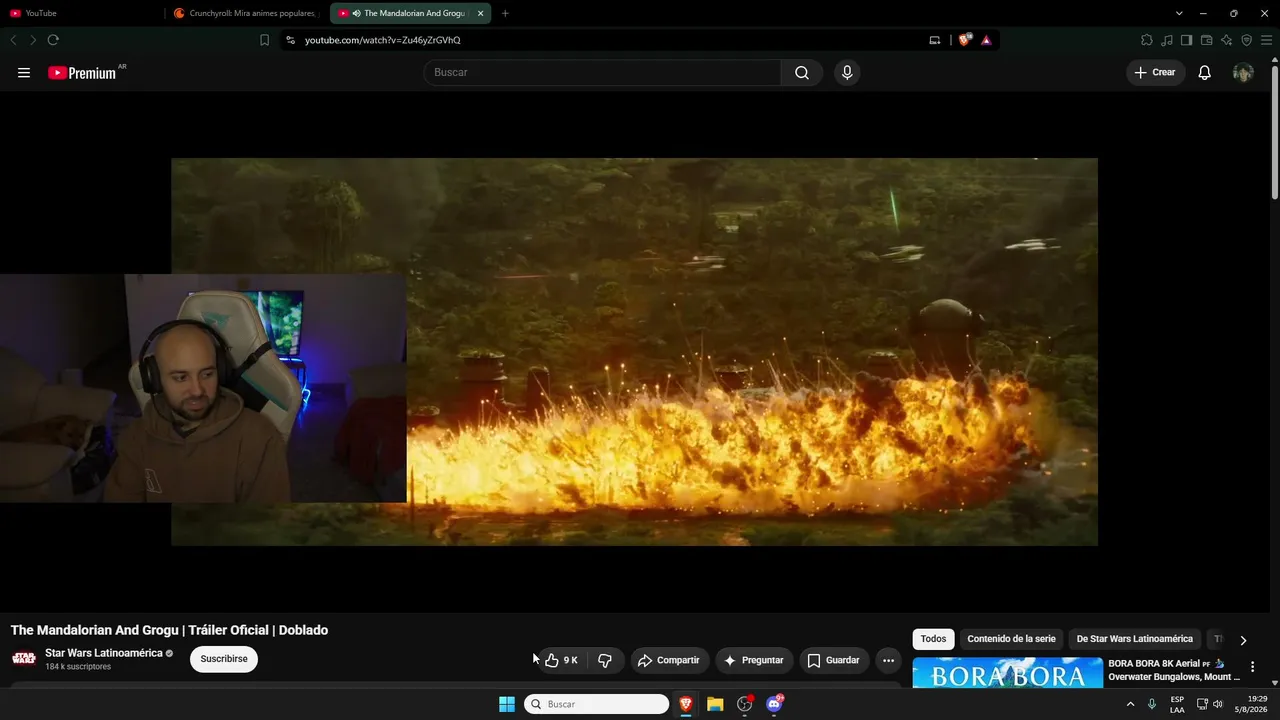Image resolution: width=1280 pixels, height=720 pixels.
Task: Reload the page in the browser
Action: (x=53, y=40)
